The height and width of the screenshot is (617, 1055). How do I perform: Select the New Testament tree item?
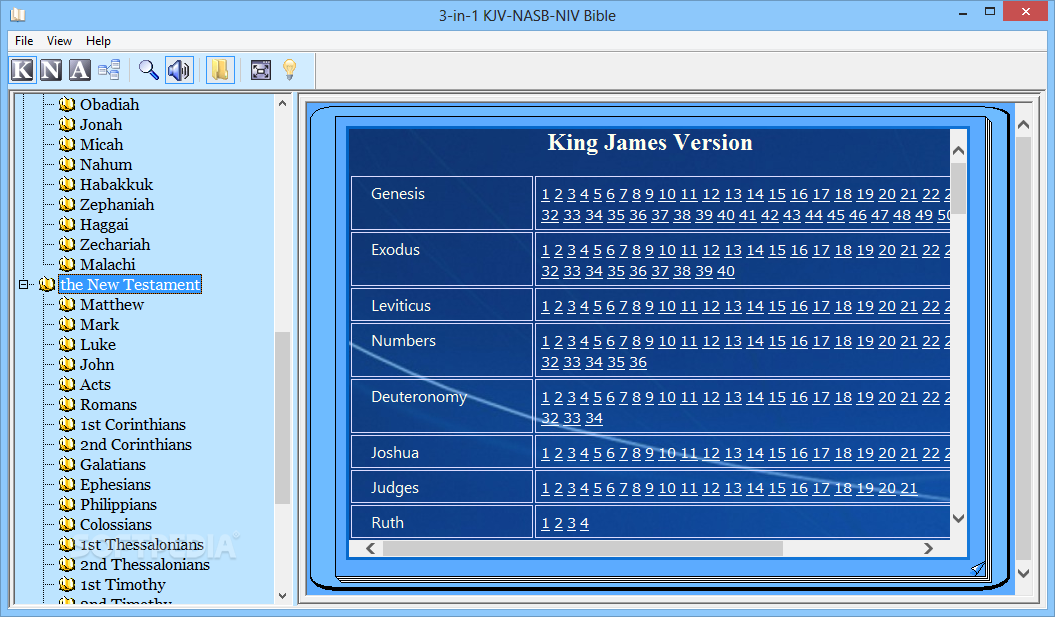[x=130, y=285]
